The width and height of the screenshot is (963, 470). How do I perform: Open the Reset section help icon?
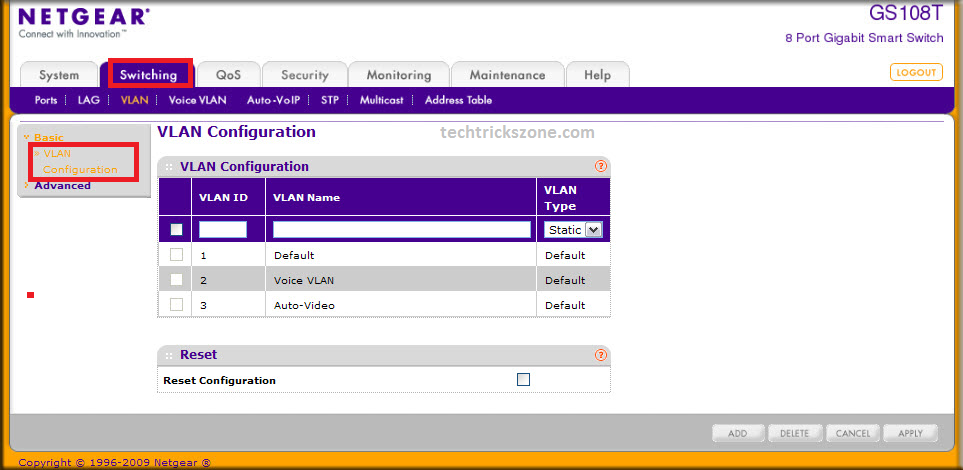point(601,355)
